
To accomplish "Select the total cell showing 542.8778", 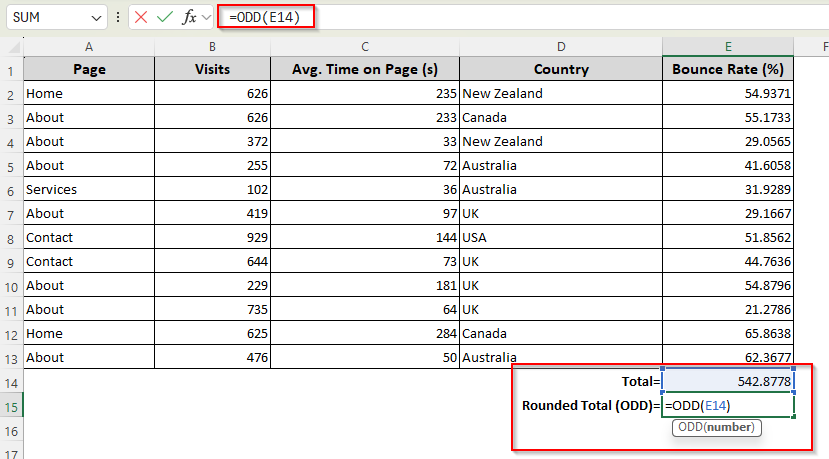I will (728, 381).
